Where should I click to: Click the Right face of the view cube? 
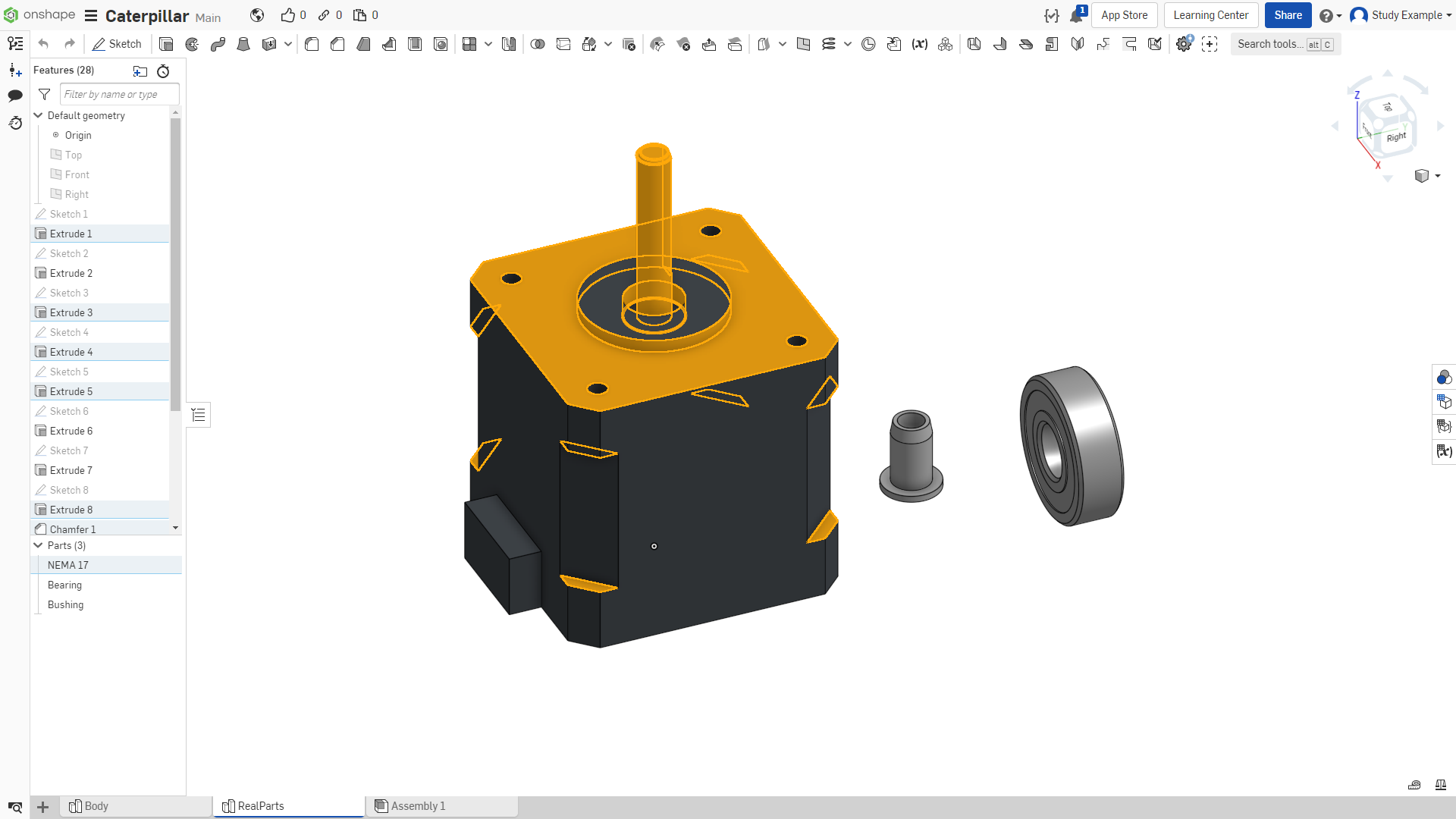[x=1395, y=136]
